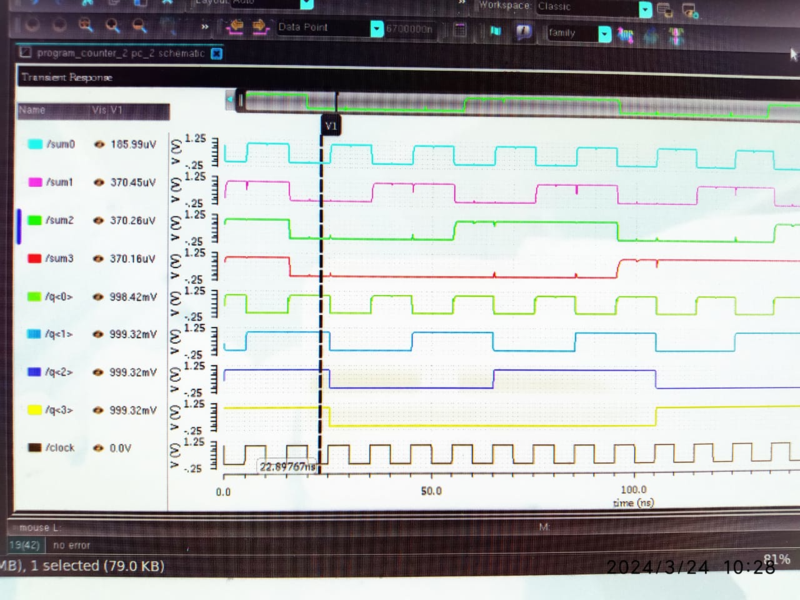
Task: Click the zoom fit magnifier icon
Action: pos(86,24)
